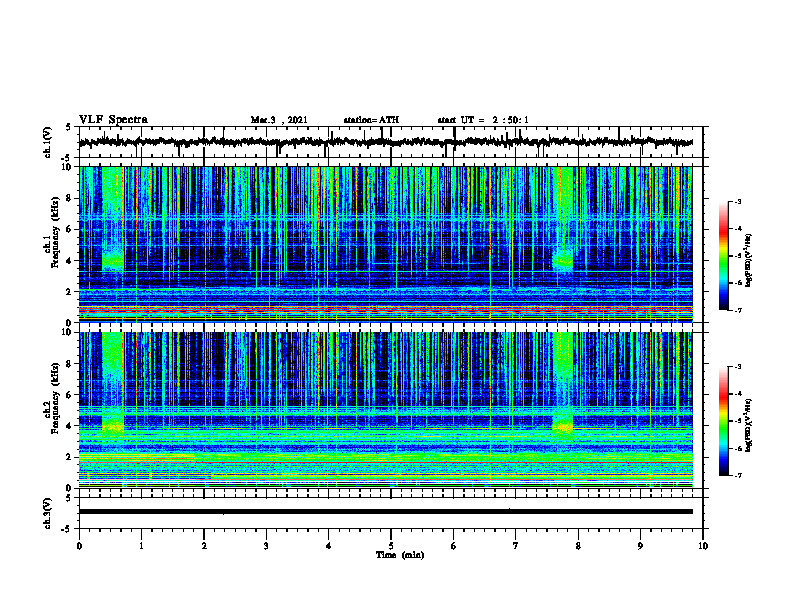Image resolution: width=792 pixels, height=612 pixels.
Task: Click time axis tick label "1"
Action: click(141, 546)
